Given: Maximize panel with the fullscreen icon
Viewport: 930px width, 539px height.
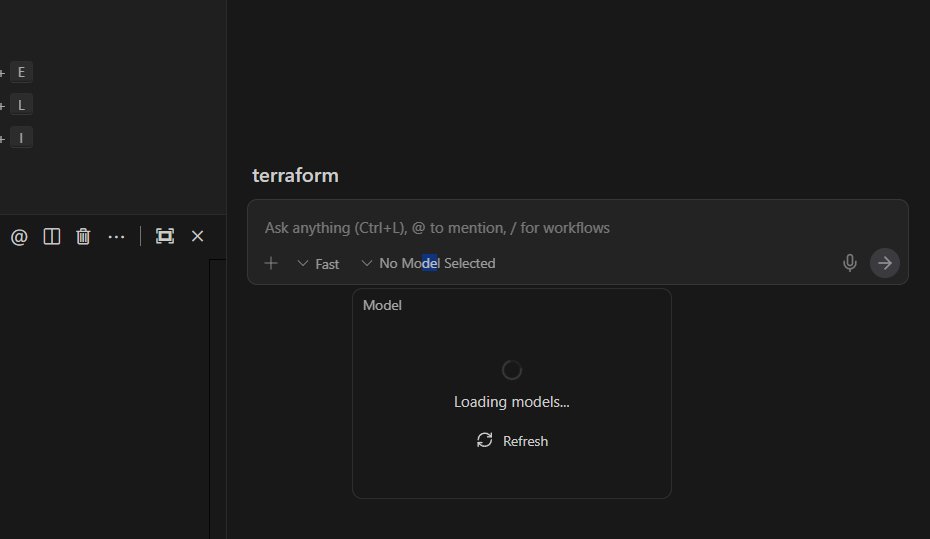Looking at the screenshot, I should pyautogui.click(x=165, y=236).
